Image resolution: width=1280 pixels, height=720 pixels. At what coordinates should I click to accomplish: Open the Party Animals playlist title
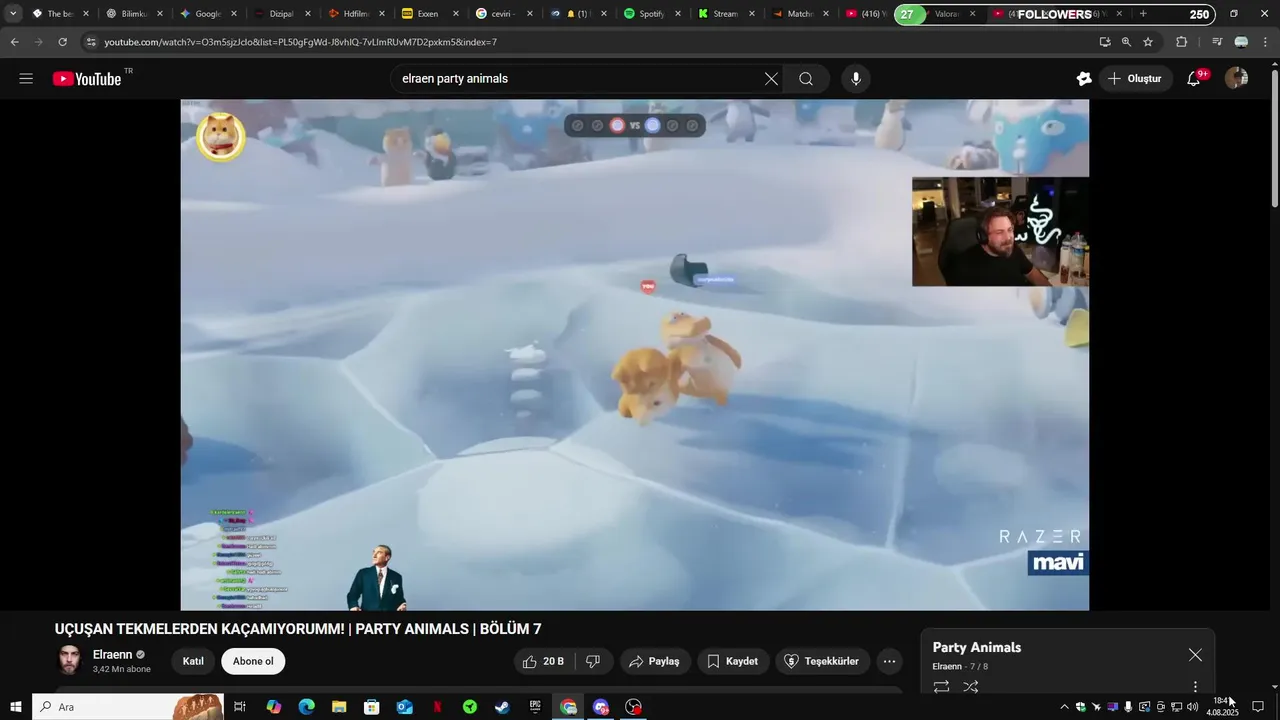pos(977,648)
